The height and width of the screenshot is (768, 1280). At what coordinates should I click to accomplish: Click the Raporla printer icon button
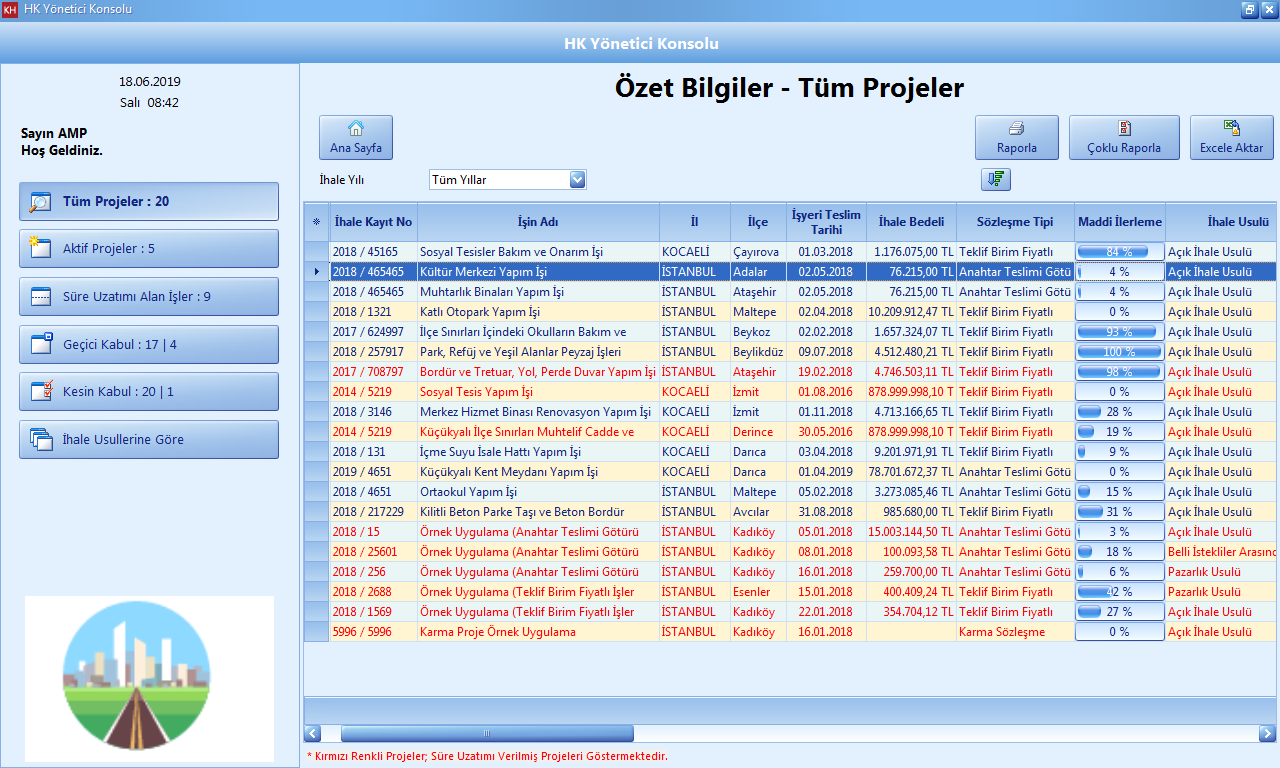(1016, 137)
